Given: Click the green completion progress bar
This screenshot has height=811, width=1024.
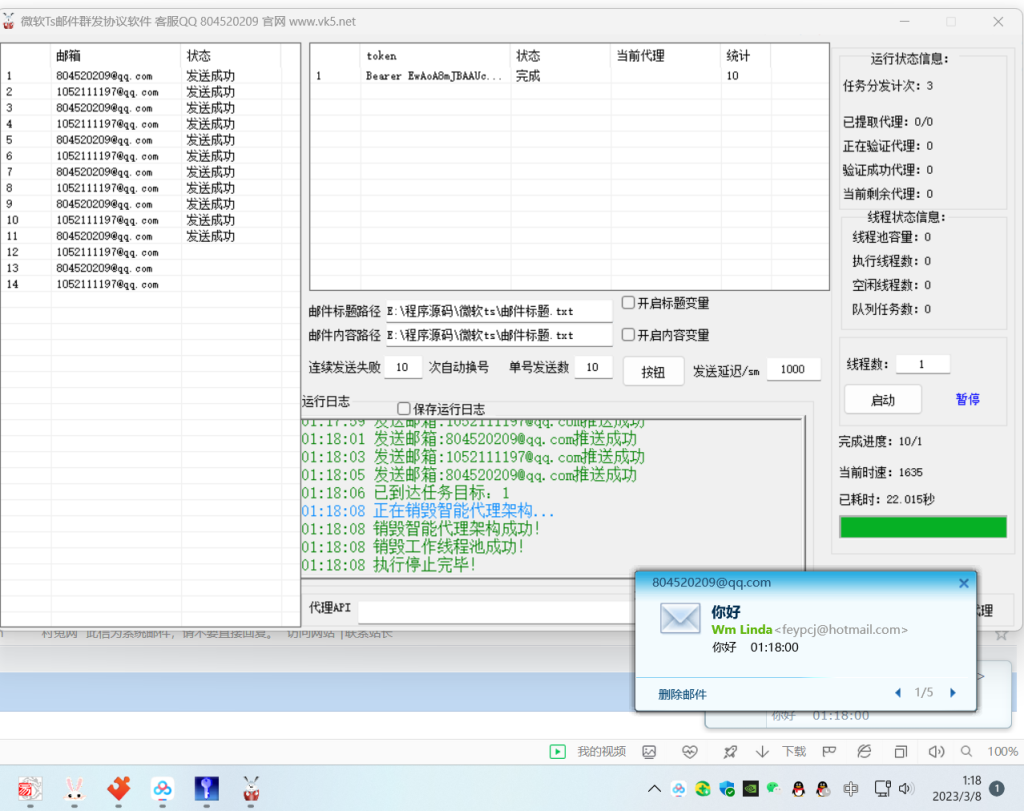Looking at the screenshot, I should pos(922,527).
